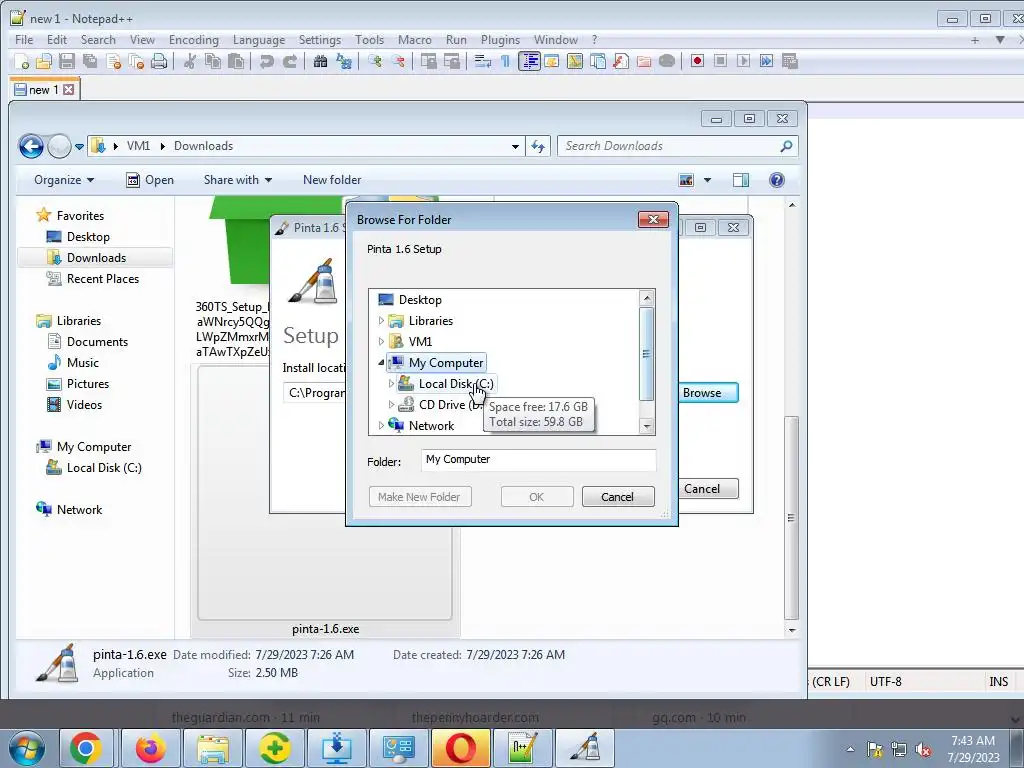The image size is (1024, 768).
Task: Click Run macro multiple times icon
Action: [766, 61]
